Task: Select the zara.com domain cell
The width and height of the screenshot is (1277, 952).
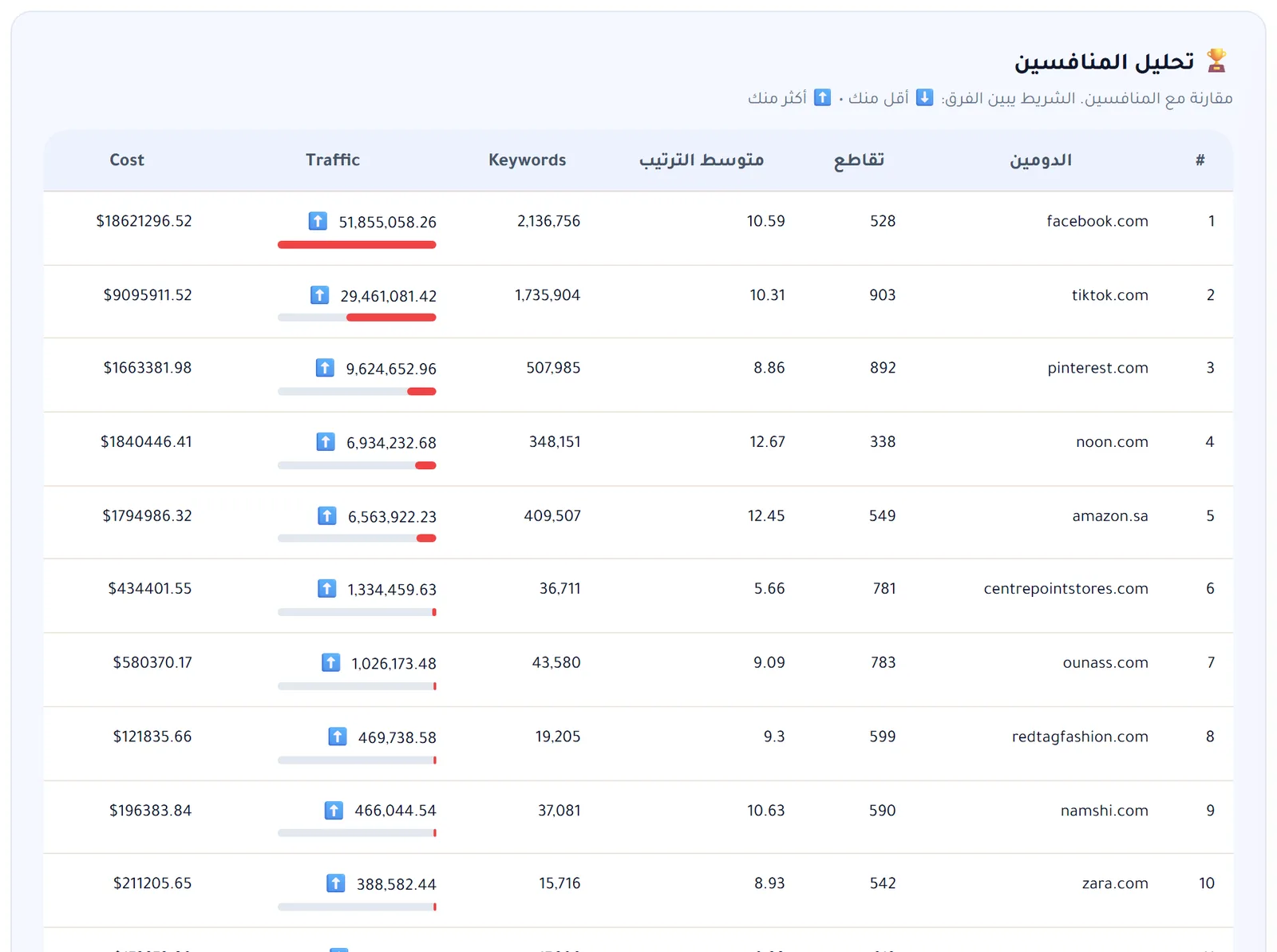Action: click(x=1115, y=883)
